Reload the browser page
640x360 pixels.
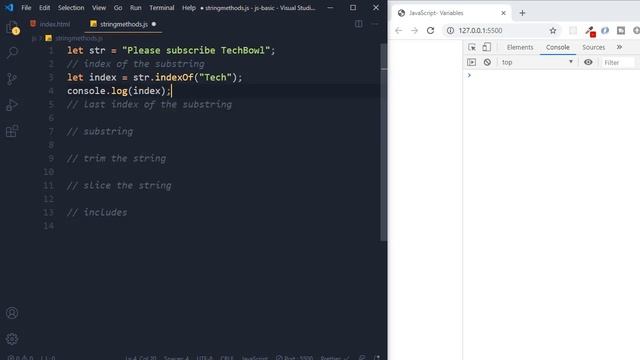click(x=430, y=31)
